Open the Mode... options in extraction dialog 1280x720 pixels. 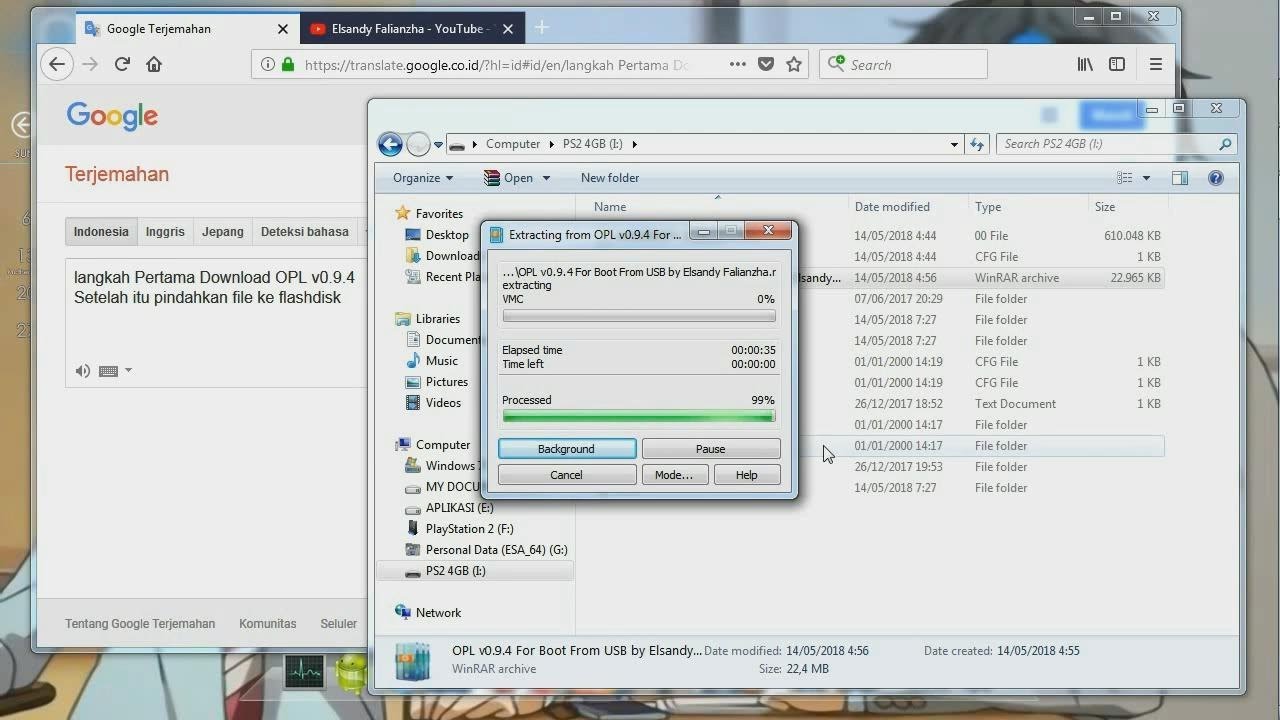tap(674, 475)
